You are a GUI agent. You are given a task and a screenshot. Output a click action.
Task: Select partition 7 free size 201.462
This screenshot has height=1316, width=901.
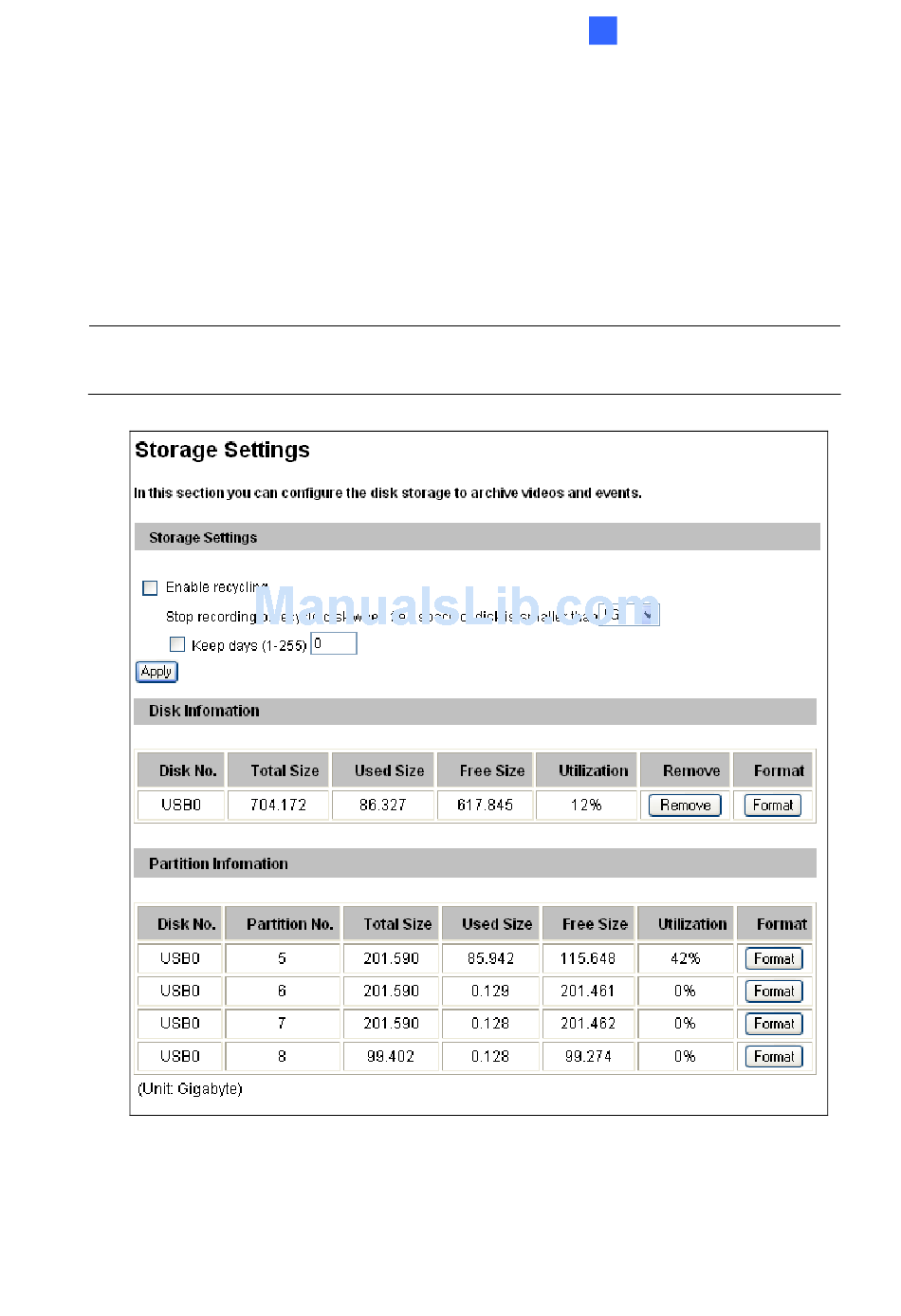click(588, 1023)
